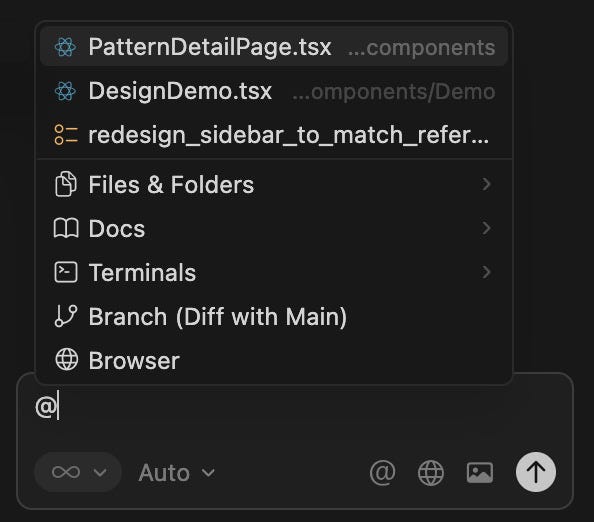Select PatternDetailPage.tsx from suggestions

click(274, 47)
